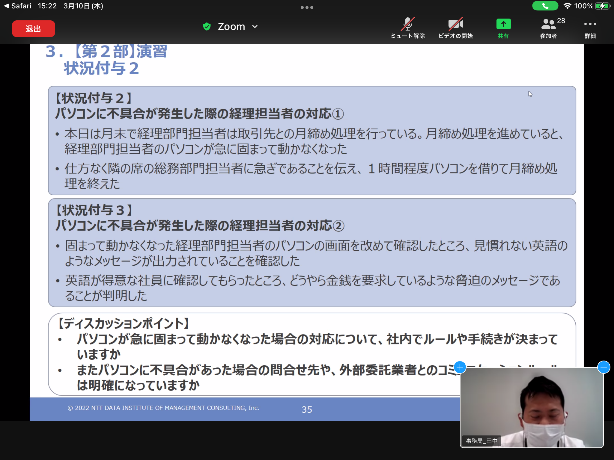Tap the battery status icon
614x460 pixels.
pyautogui.click(x=602, y=6)
